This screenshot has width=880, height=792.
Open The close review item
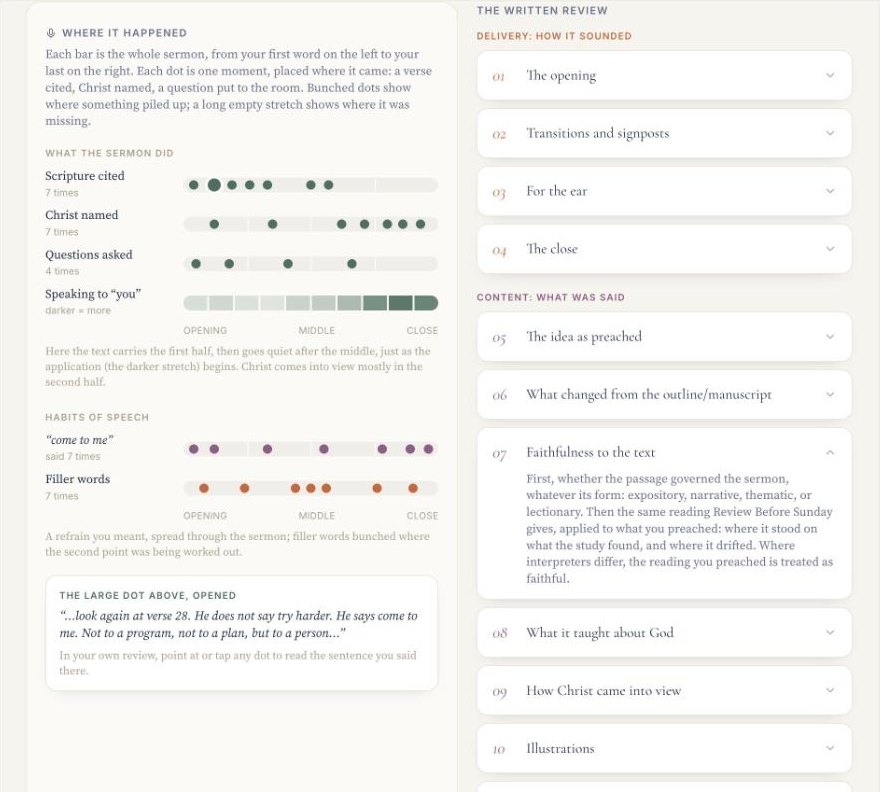click(x=664, y=249)
